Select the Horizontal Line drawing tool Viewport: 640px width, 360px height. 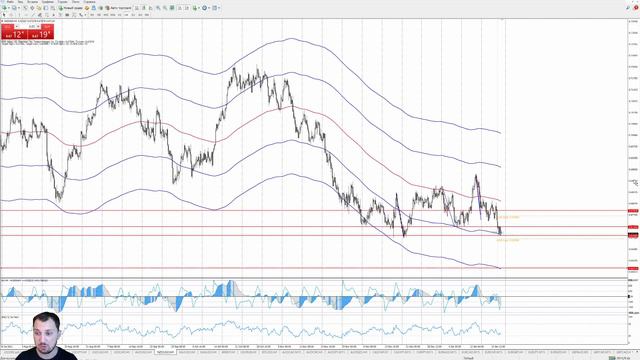click(26, 15)
